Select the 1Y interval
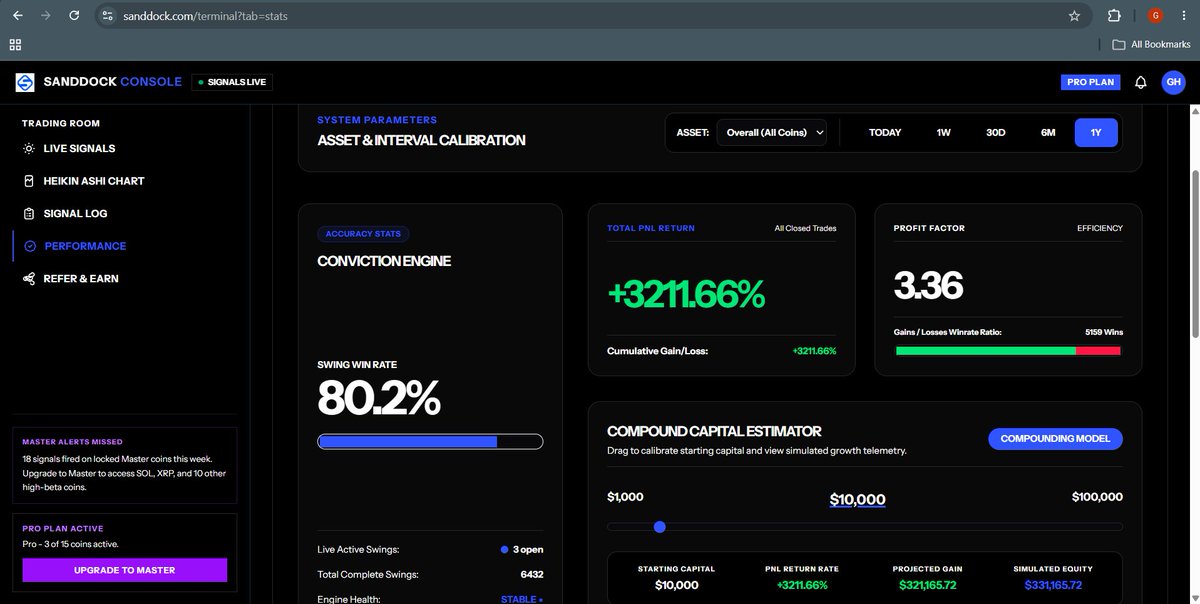This screenshot has height=604, width=1200. click(1096, 132)
